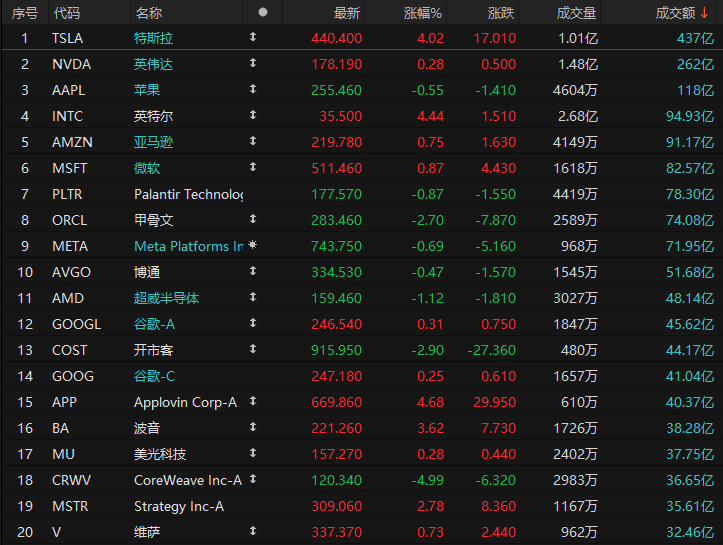Click MU's volume 2402万

[x=575, y=454]
